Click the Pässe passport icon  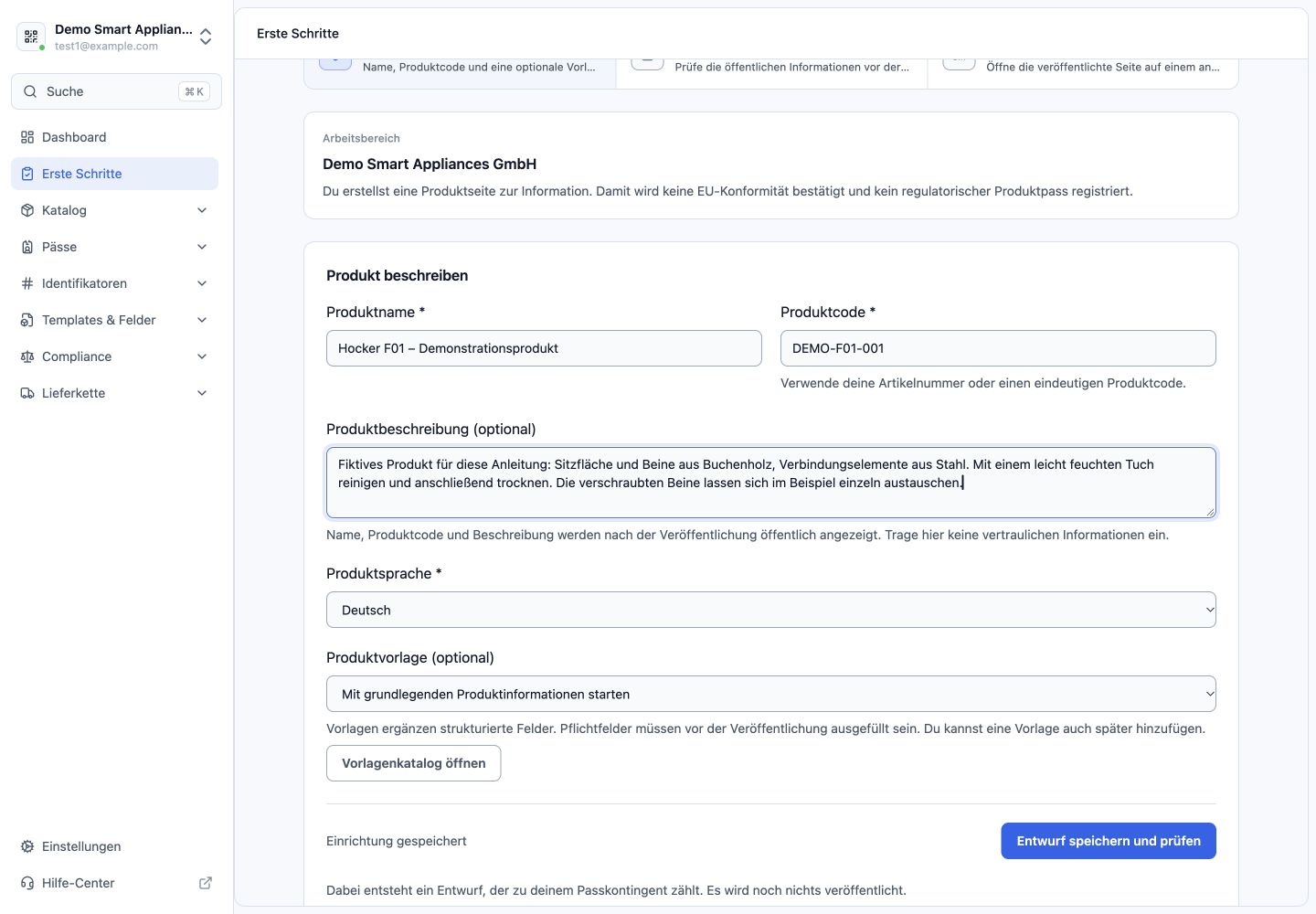point(27,247)
